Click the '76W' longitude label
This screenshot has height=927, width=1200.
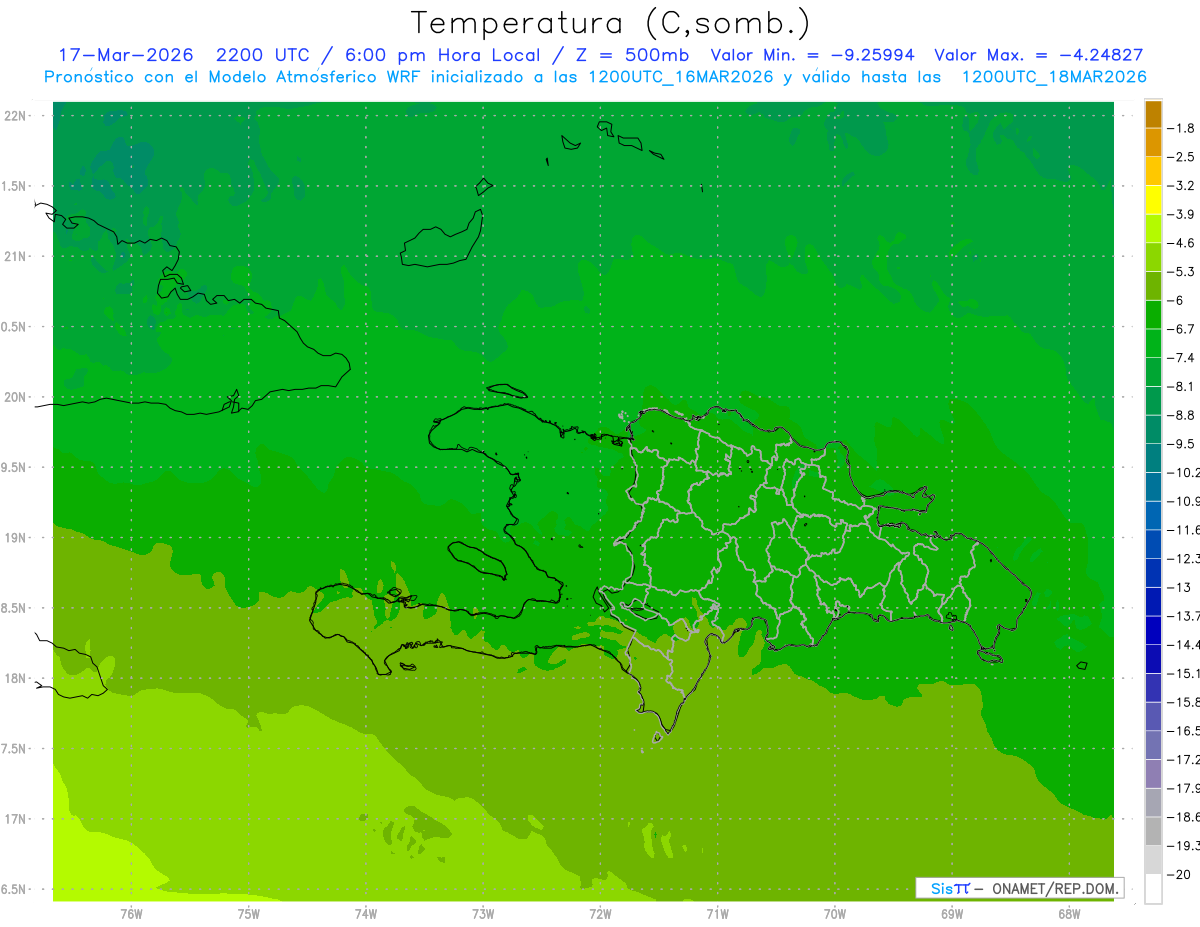131,913
